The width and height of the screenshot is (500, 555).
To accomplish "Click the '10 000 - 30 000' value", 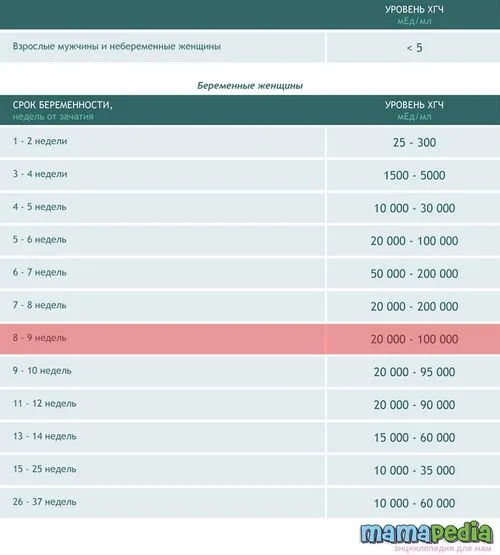I will point(414,208).
